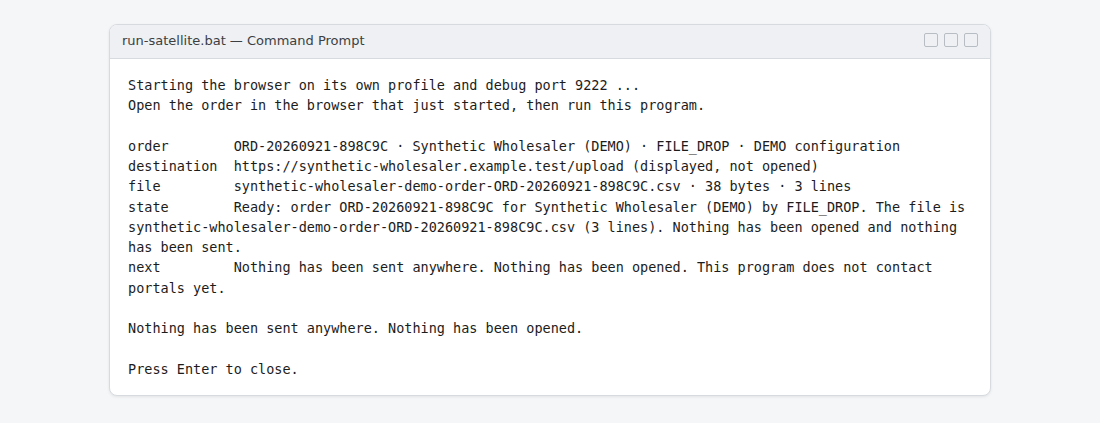Viewport: 1100px width, 423px height.
Task: Click the run-satellite.bat window title
Action: (x=243, y=41)
